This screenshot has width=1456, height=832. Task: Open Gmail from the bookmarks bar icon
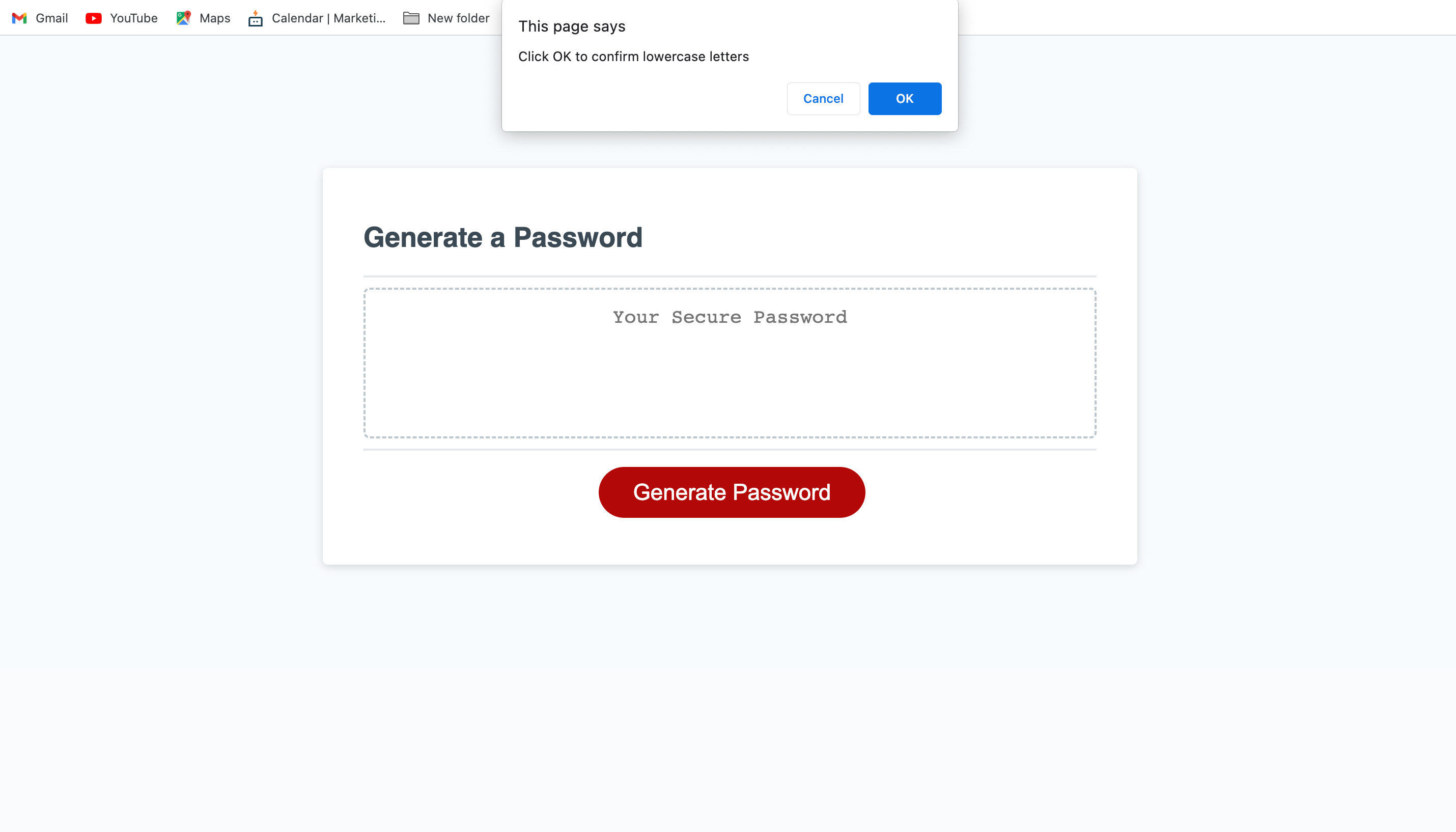pyautogui.click(x=19, y=18)
